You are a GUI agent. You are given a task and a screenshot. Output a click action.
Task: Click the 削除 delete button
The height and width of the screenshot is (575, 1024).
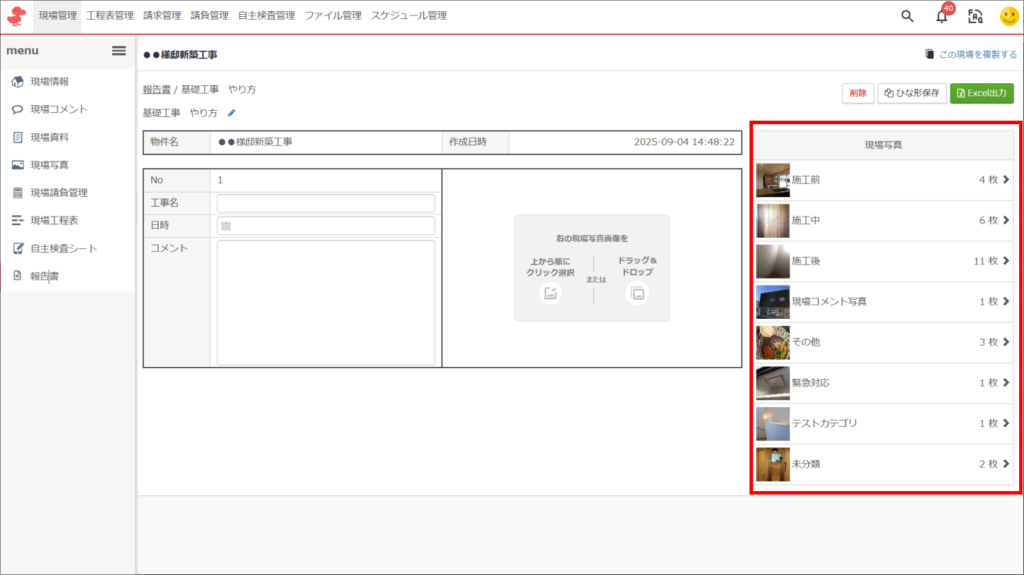858,93
